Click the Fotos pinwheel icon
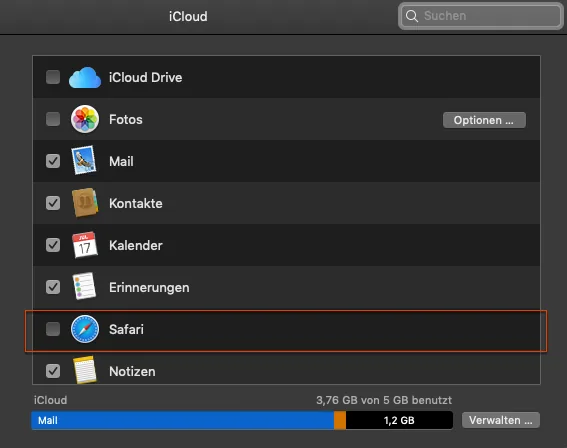 [85, 119]
